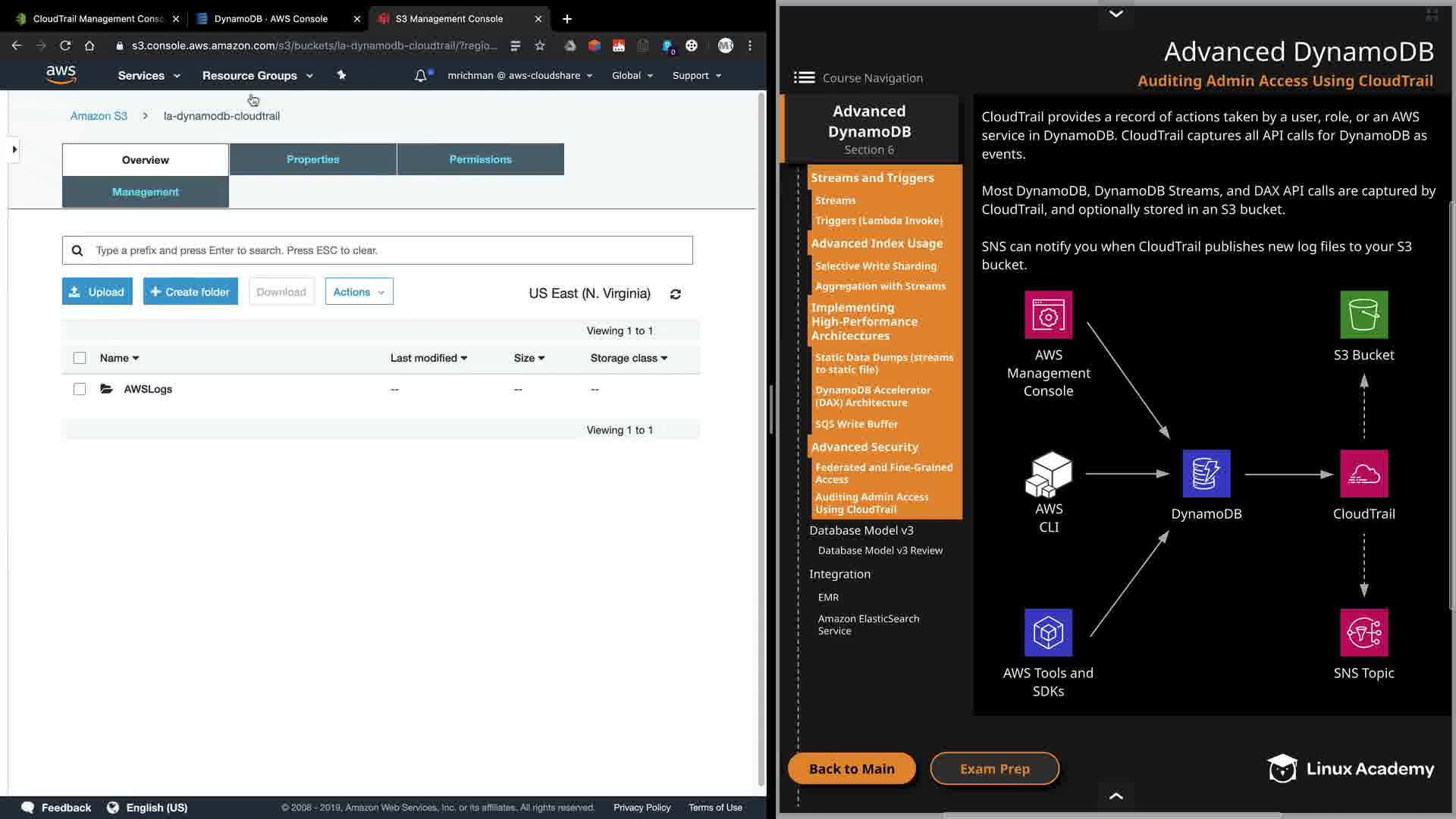Click the pin shortcut icon in the AWS nav bar

click(x=341, y=75)
